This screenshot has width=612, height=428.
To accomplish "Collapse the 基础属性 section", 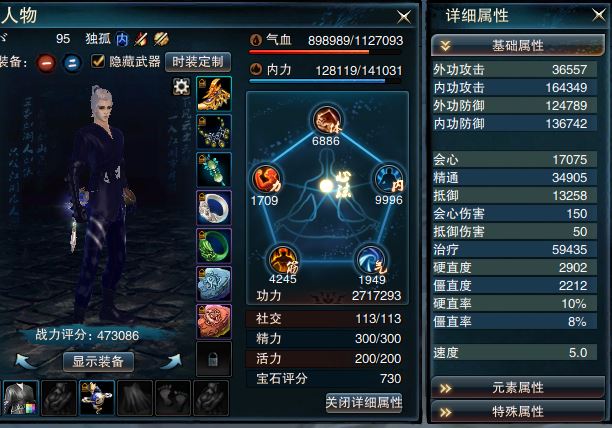I will pos(518,46).
